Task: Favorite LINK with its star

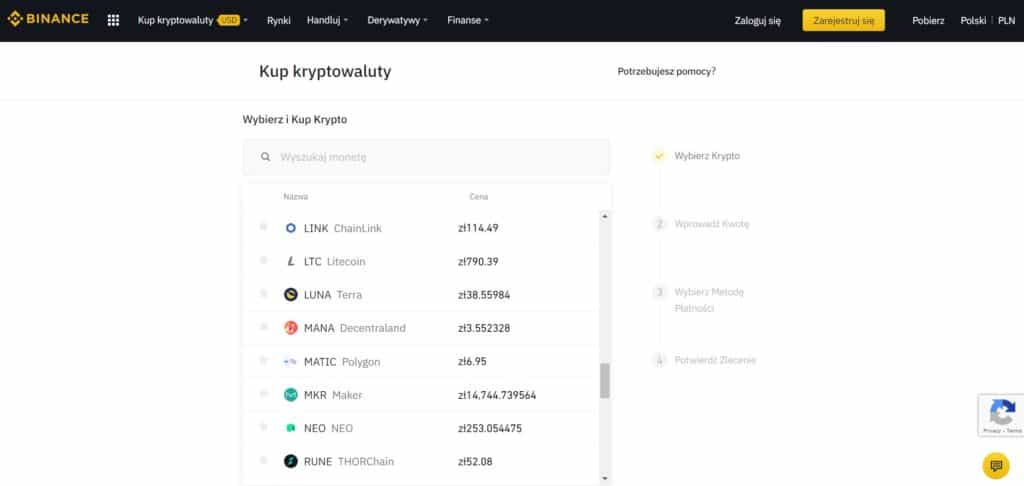Action: tap(263, 227)
